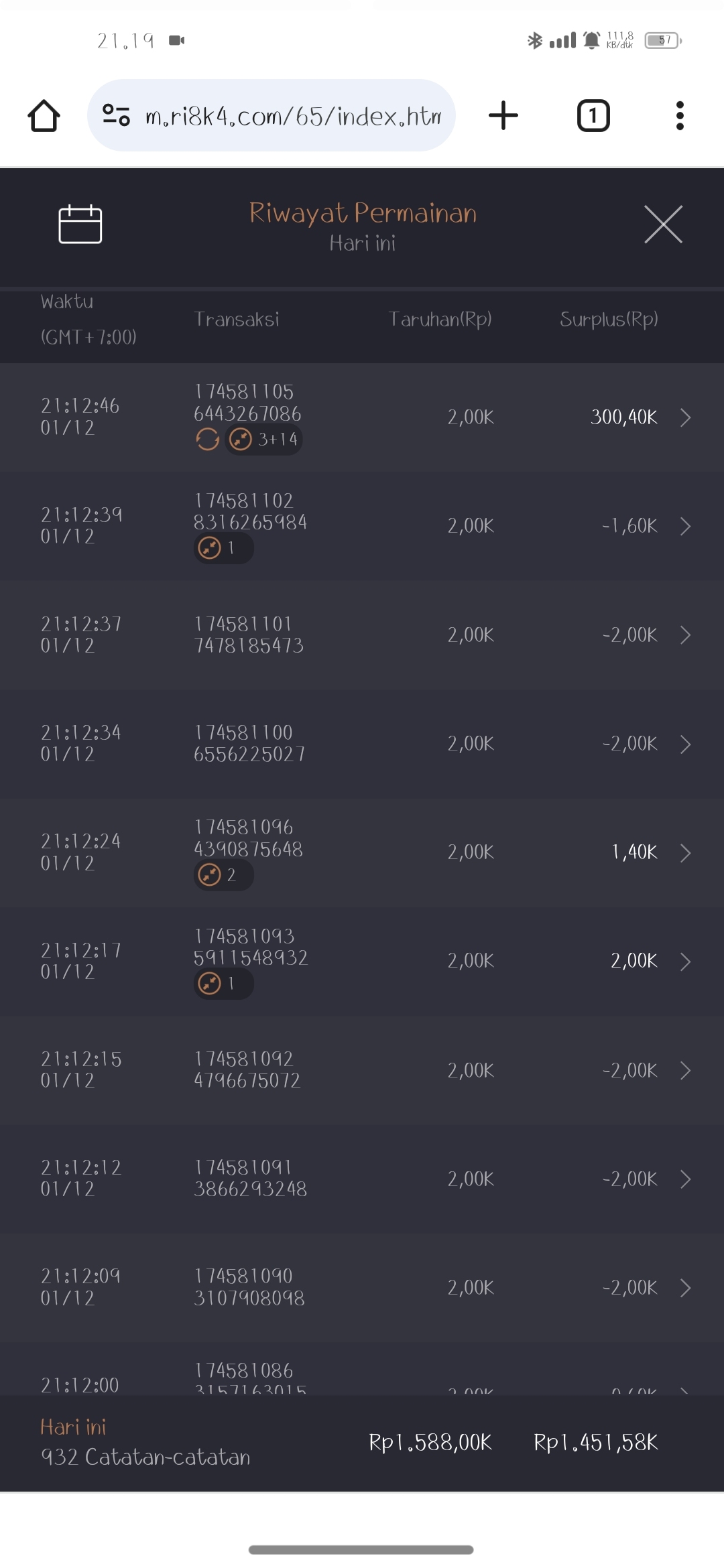
Task: Tap the site settings icon in address bar
Action: [116, 116]
